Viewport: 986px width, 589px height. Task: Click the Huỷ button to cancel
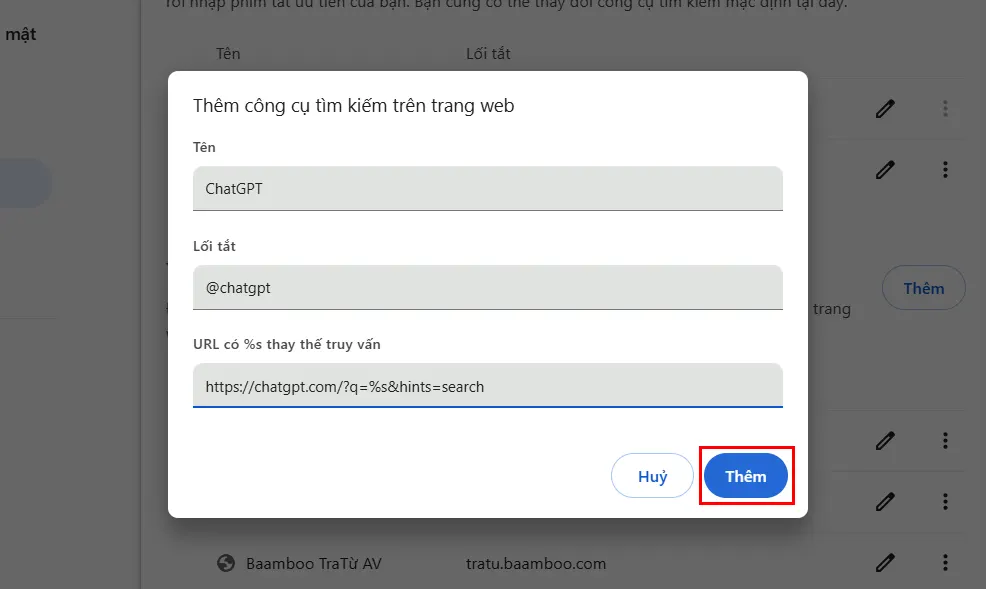(x=652, y=475)
